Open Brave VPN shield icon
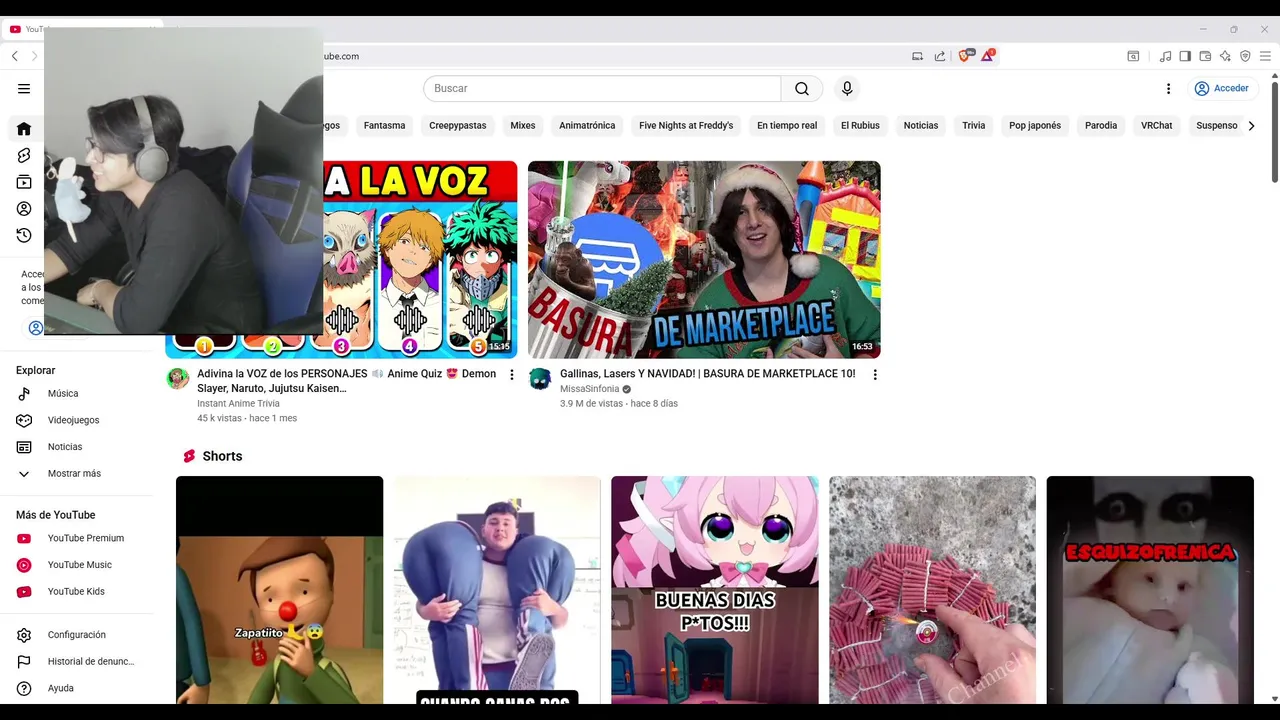The height and width of the screenshot is (720, 1280). (1245, 56)
